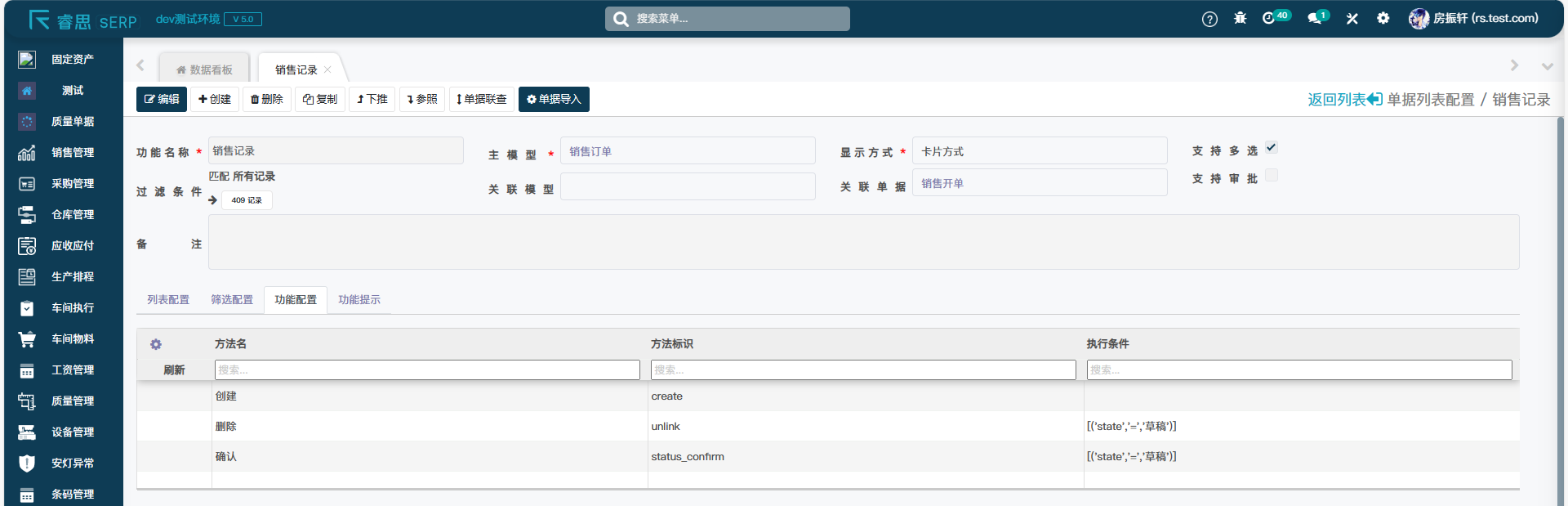1568x506 pixels.
Task: Open 仓库管理 module in sidebar
Action: click(x=72, y=214)
